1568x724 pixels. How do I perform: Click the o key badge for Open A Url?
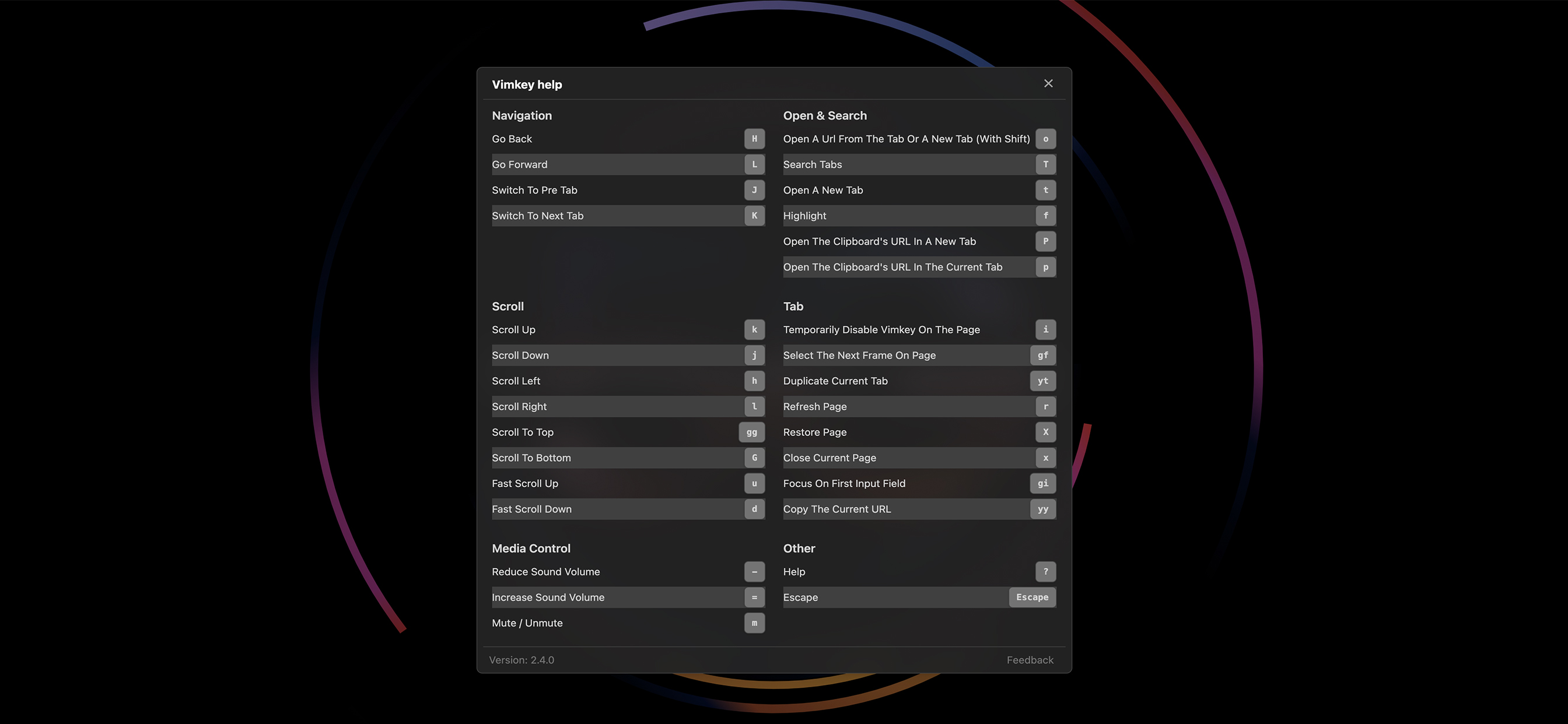click(1046, 139)
